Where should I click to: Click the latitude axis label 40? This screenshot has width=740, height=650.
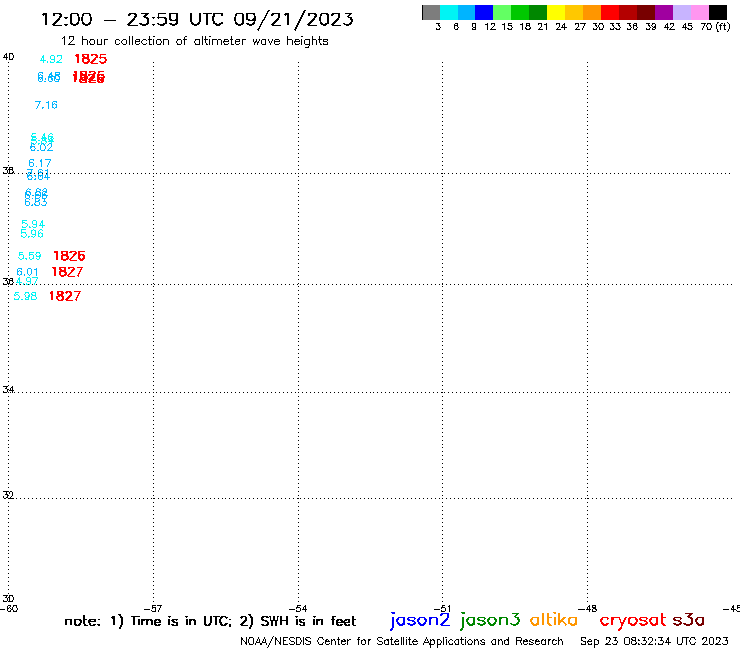click(8, 57)
